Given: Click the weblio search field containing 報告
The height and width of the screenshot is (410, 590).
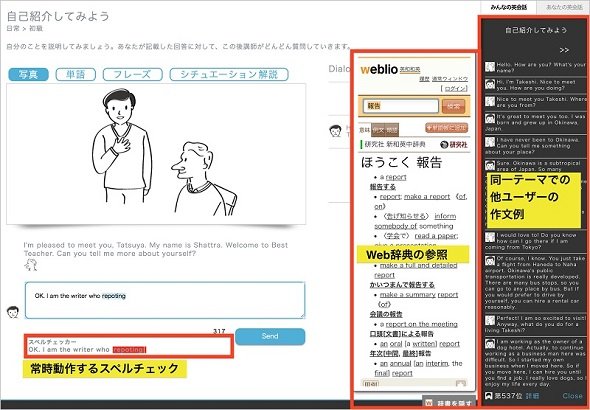Looking at the screenshot, I should (x=401, y=106).
